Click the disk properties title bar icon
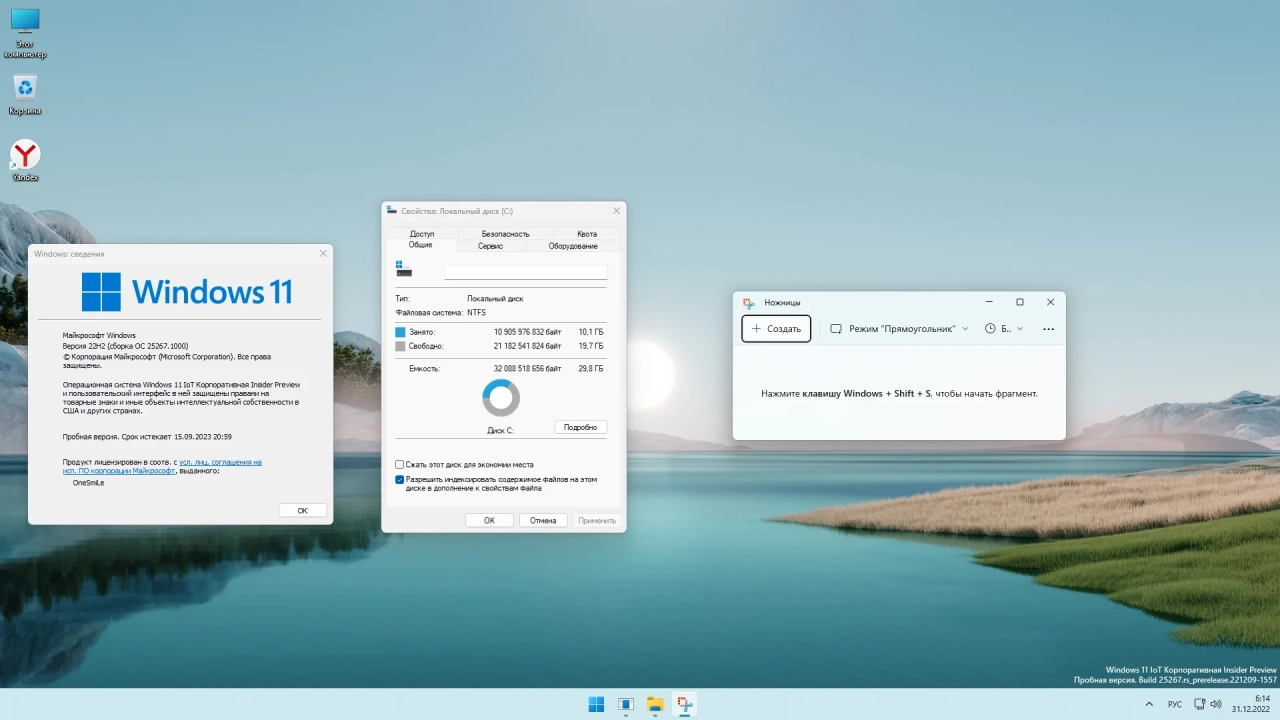The height and width of the screenshot is (720, 1280). point(392,211)
